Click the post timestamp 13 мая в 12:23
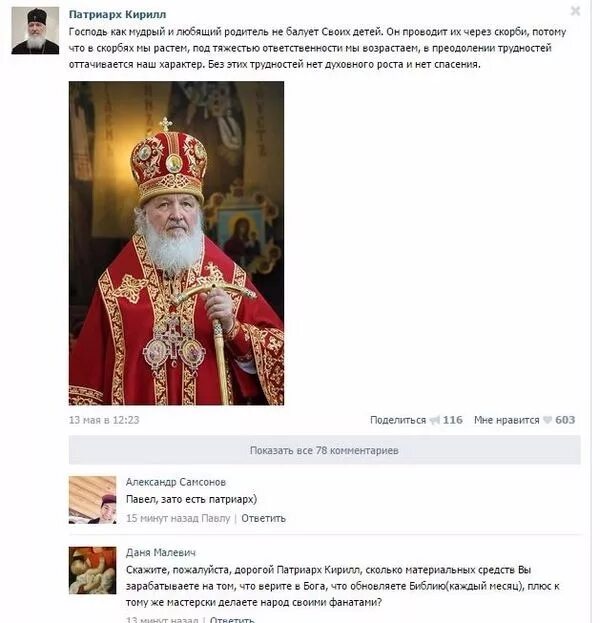Image resolution: width=600 pixels, height=623 pixels. pos(104,420)
